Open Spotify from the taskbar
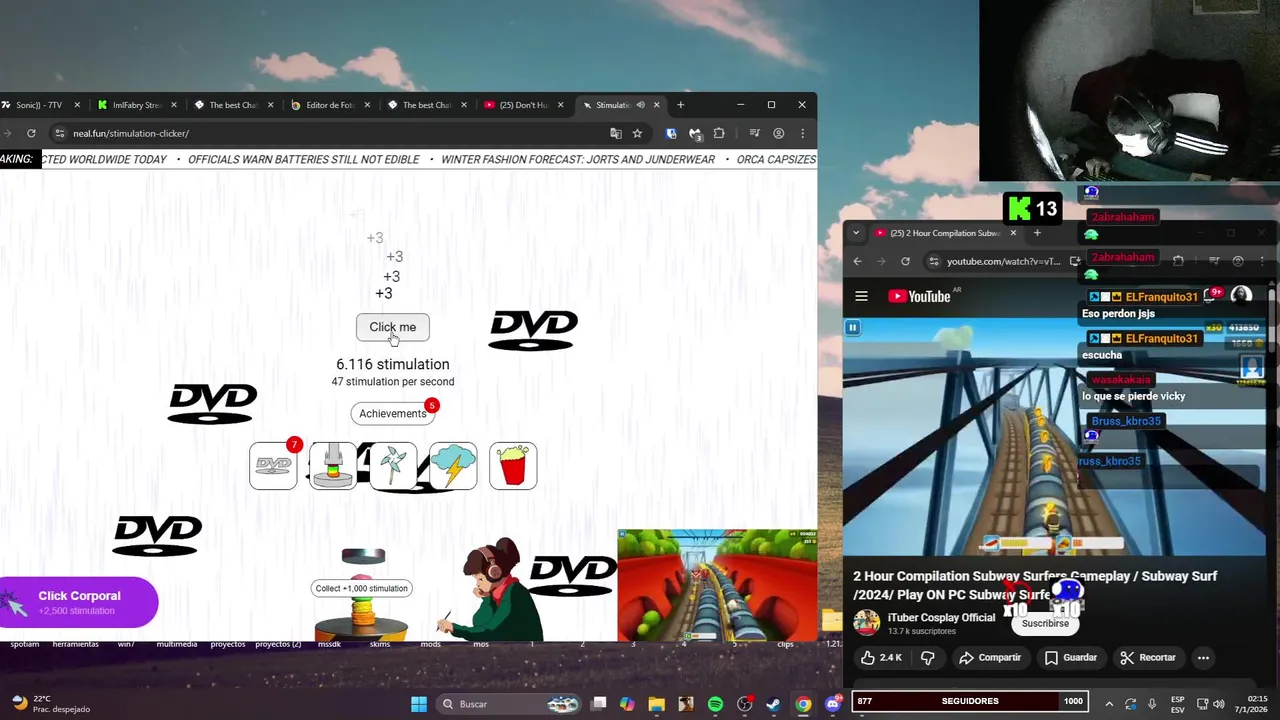 pos(715,704)
